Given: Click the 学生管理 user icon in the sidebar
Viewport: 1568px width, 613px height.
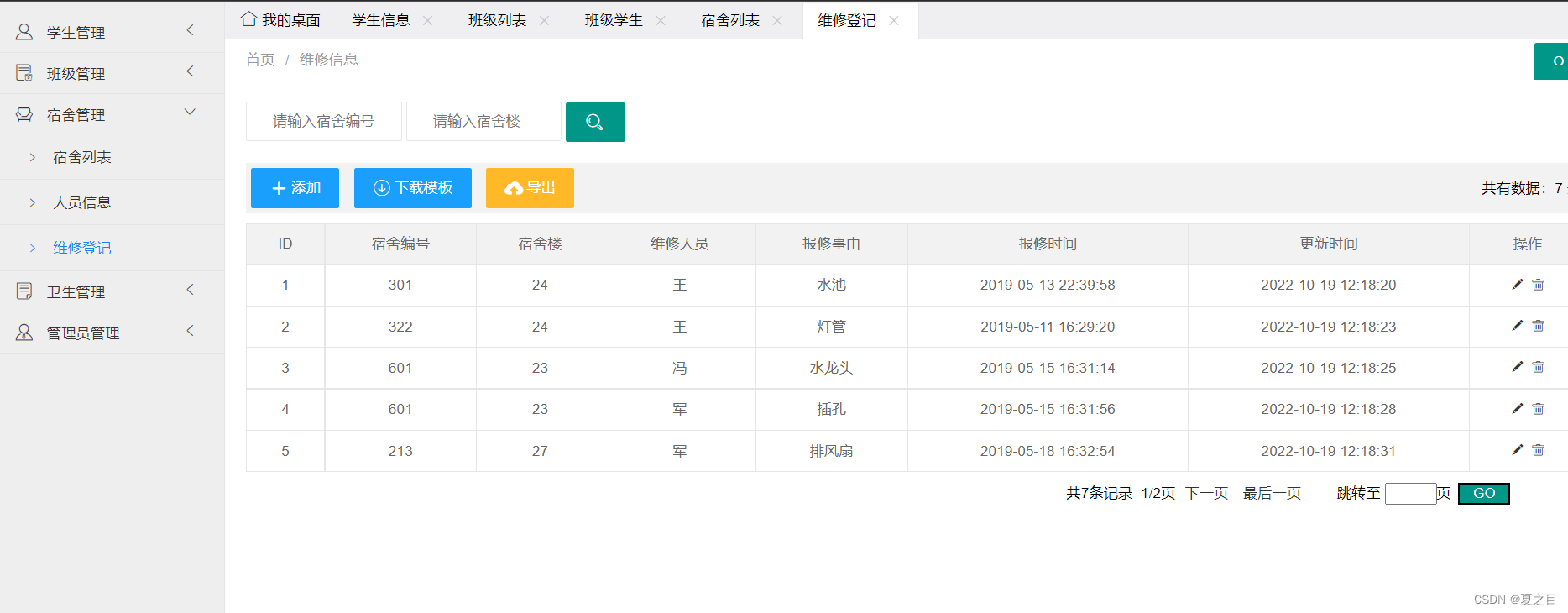Looking at the screenshot, I should (24, 32).
